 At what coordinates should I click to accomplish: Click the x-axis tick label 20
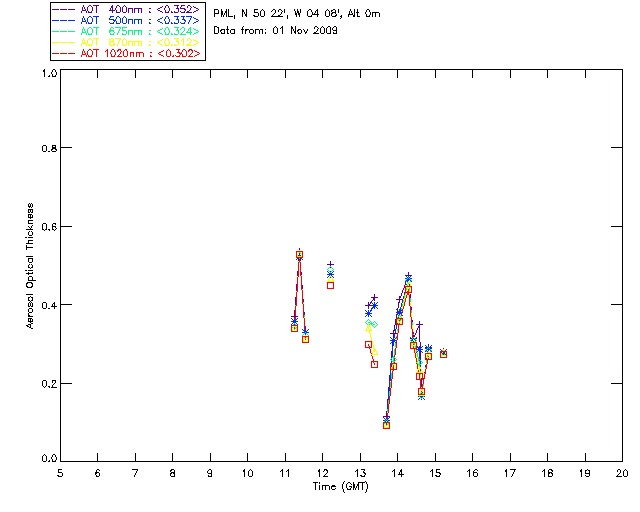[x=622, y=474]
